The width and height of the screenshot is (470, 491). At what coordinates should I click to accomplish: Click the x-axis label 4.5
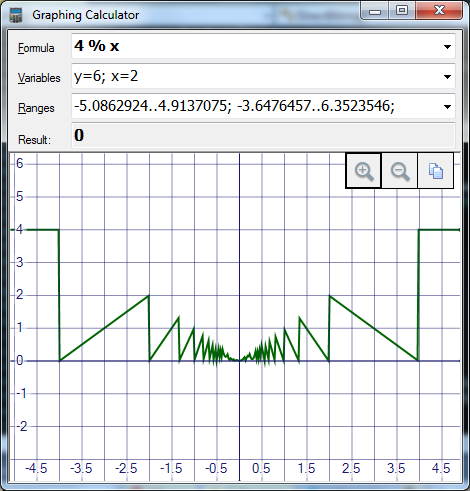click(x=441, y=468)
